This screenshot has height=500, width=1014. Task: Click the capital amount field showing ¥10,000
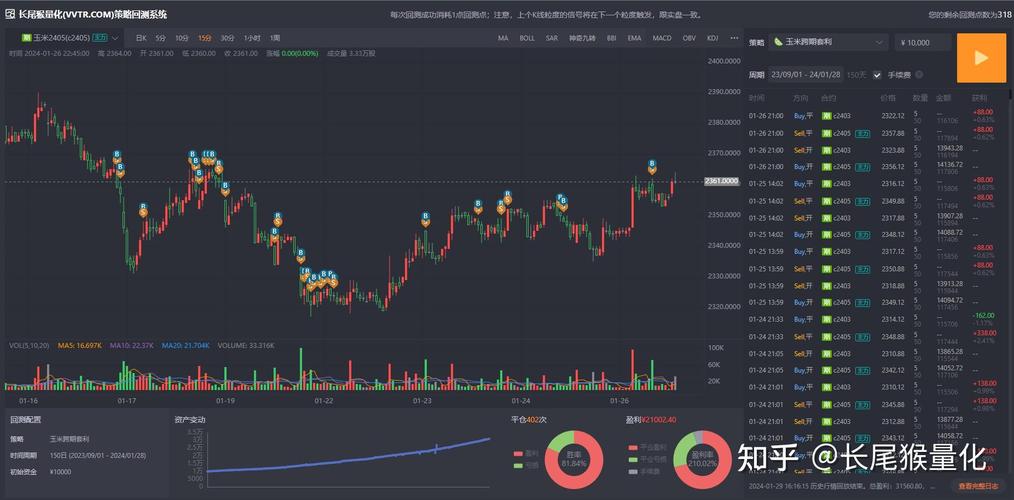(920, 43)
